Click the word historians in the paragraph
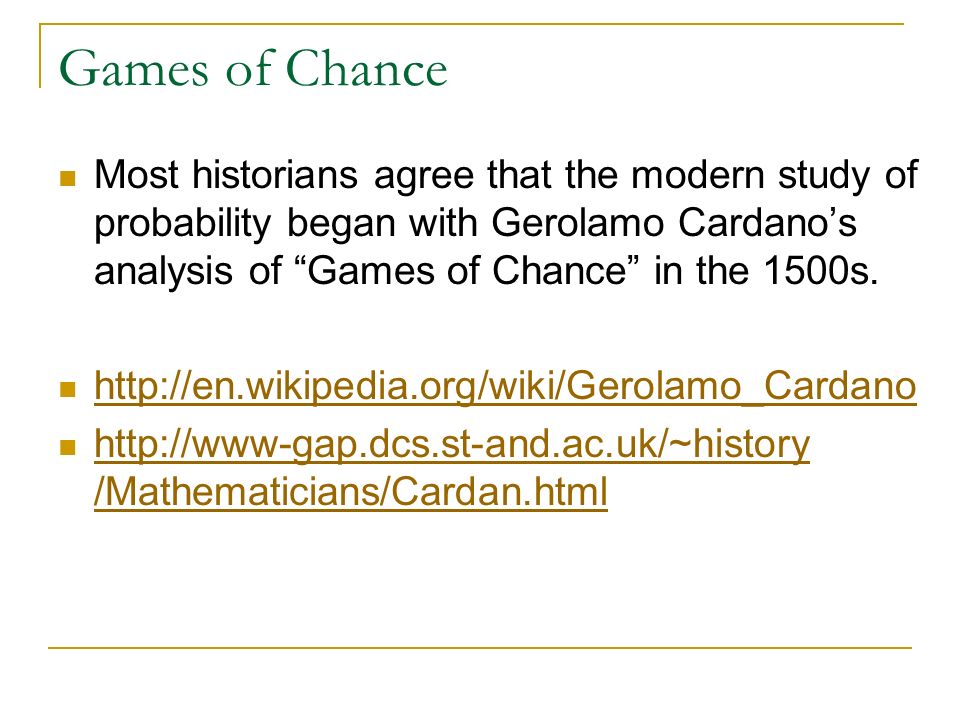This screenshot has width=960, height=720. 275,174
